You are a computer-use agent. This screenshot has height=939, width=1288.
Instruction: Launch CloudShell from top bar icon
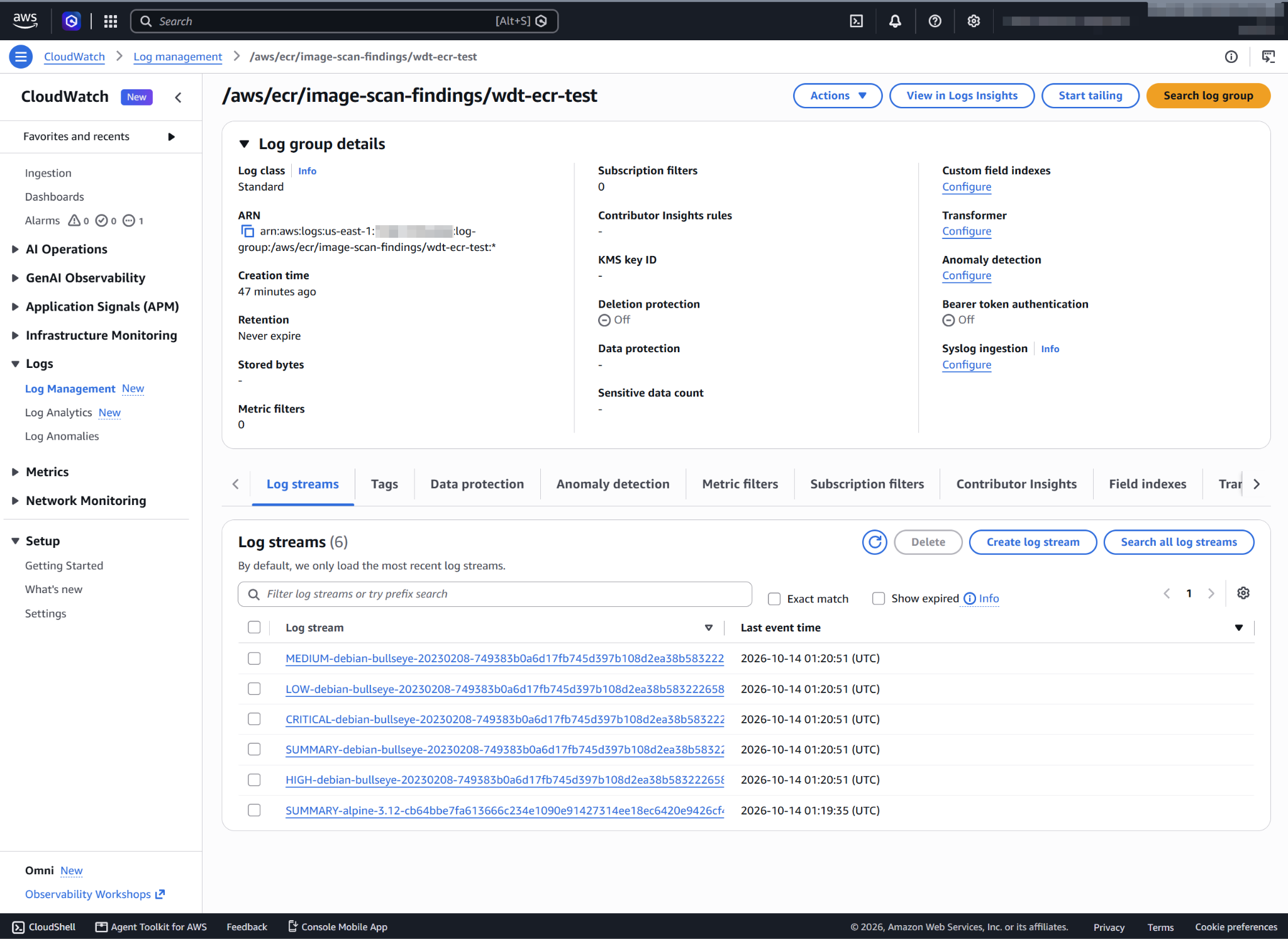coord(857,21)
